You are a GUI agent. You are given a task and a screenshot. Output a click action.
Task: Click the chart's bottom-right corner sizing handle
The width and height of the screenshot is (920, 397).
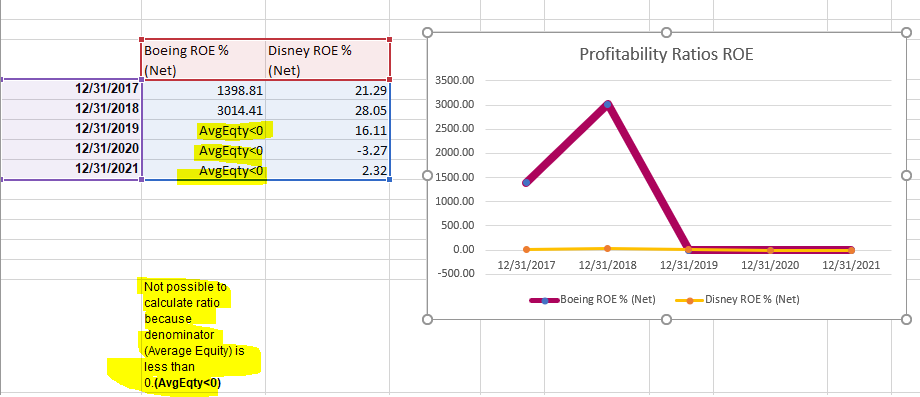pyautogui.click(x=906, y=319)
